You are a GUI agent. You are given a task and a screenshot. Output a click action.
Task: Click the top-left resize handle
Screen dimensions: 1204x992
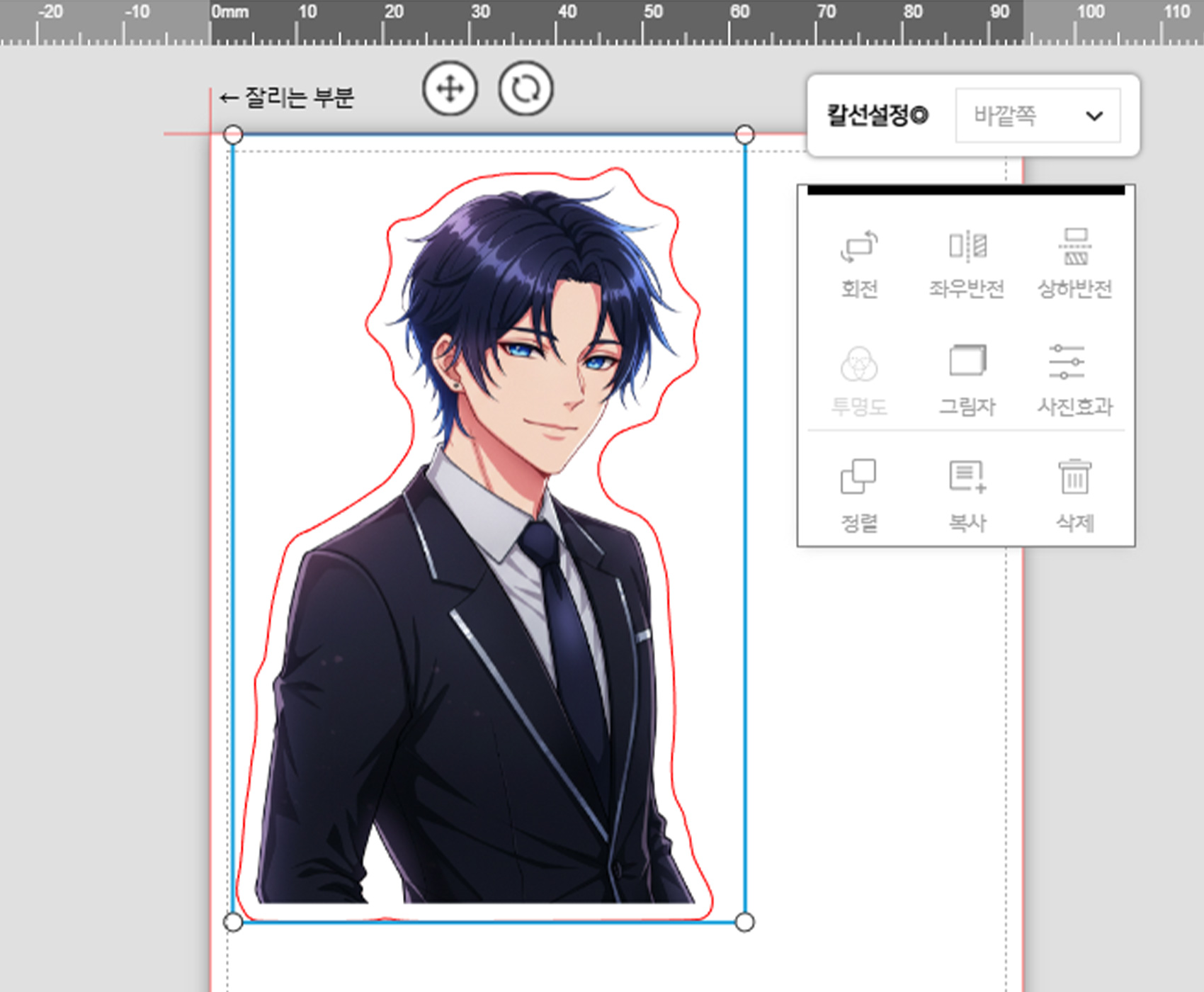233,135
